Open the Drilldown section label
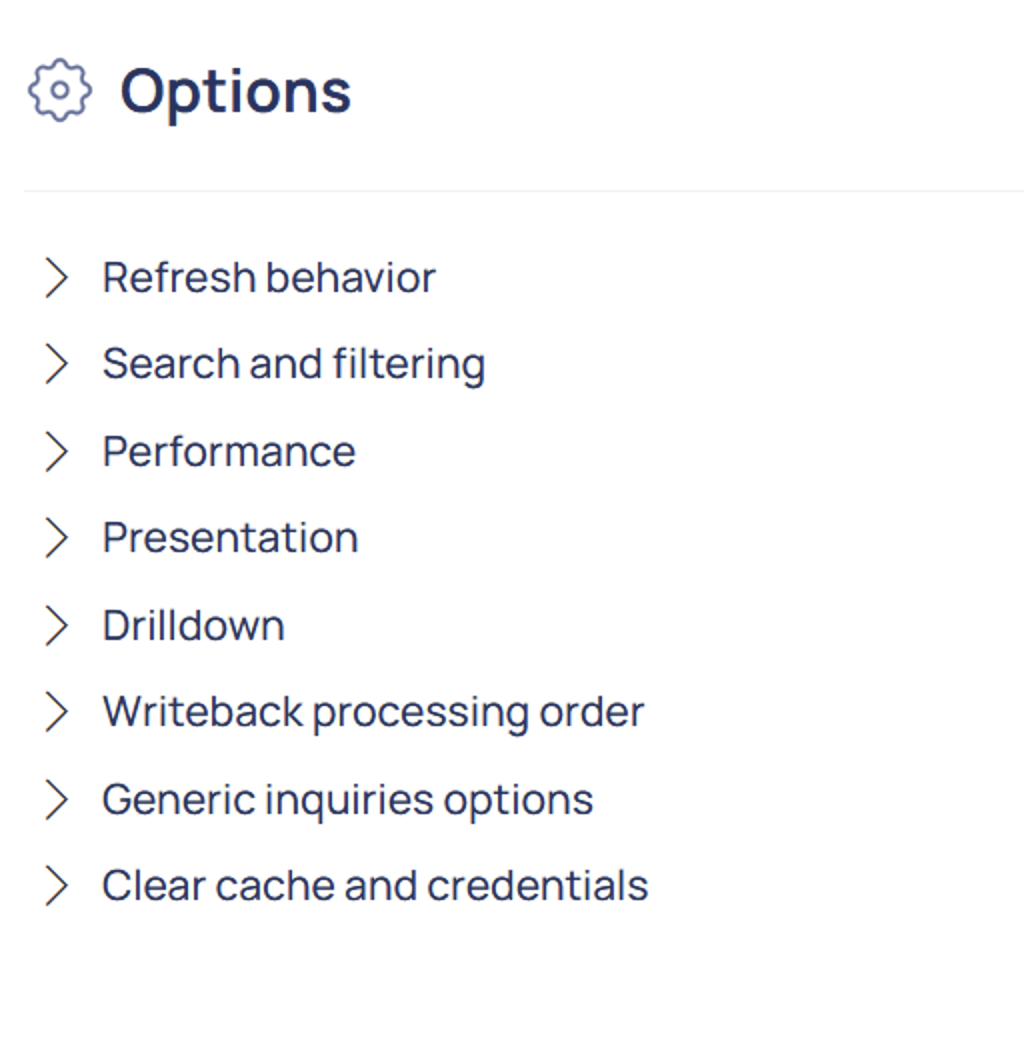 (x=193, y=626)
